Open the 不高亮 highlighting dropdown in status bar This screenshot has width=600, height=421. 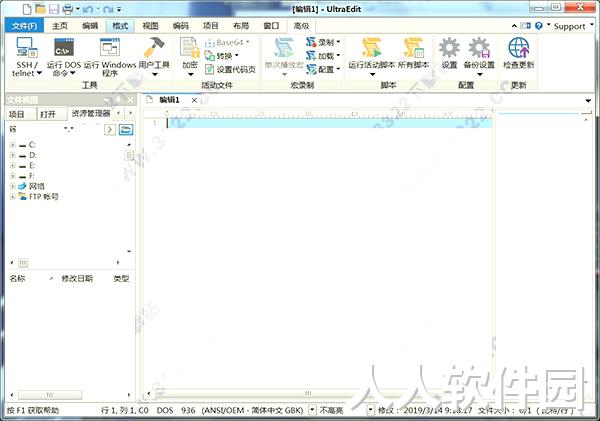370,410
